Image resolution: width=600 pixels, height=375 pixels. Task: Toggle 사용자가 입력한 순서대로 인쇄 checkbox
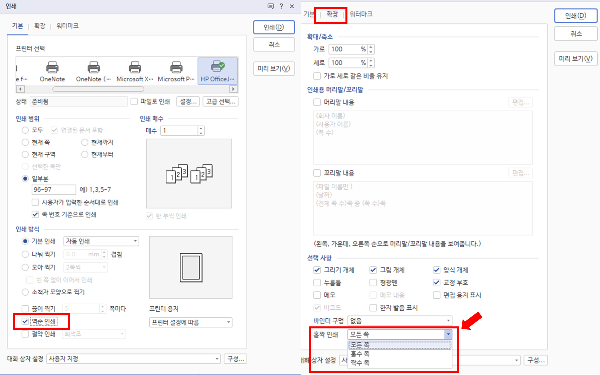coord(35,202)
